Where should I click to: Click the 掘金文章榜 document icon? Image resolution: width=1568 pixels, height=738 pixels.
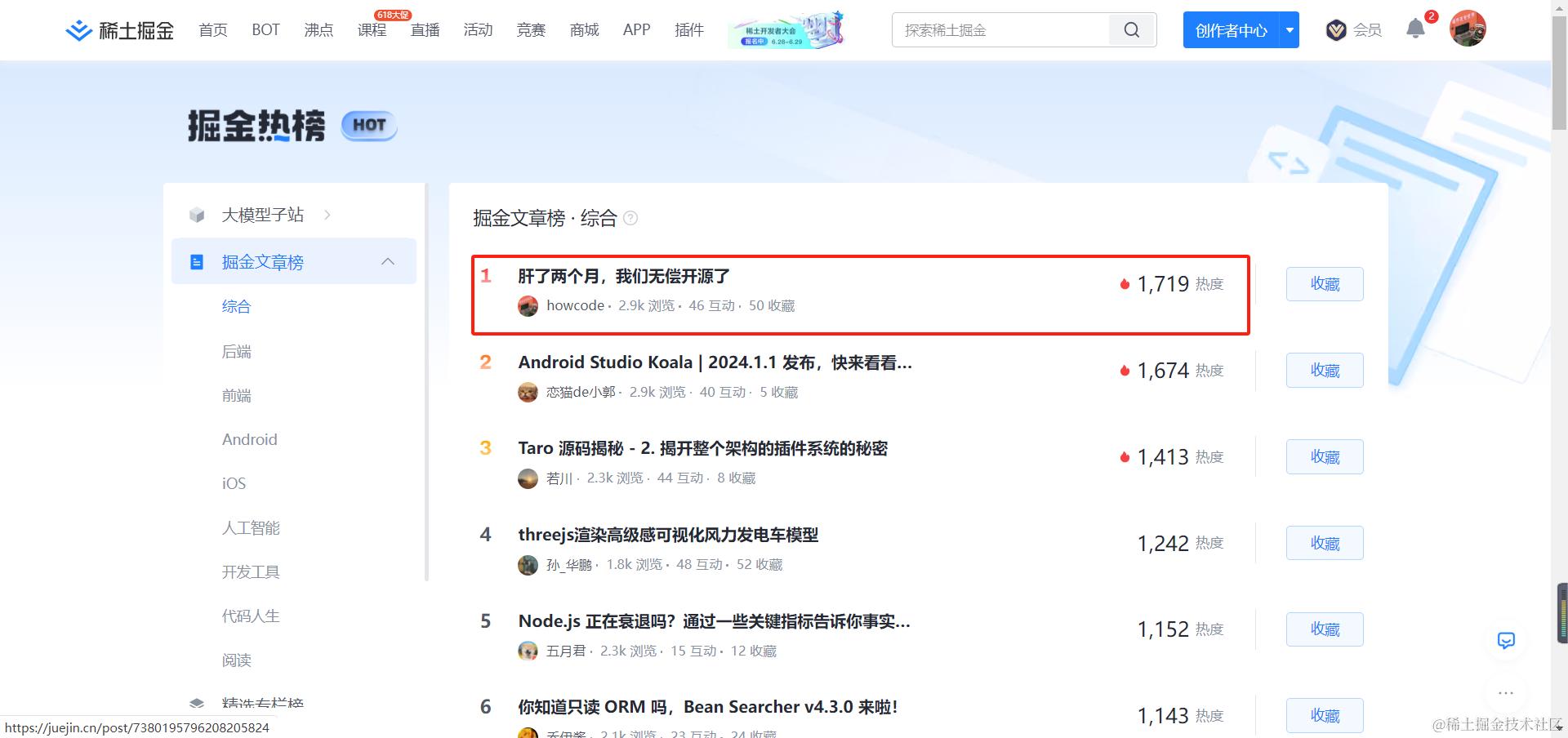pyautogui.click(x=197, y=262)
